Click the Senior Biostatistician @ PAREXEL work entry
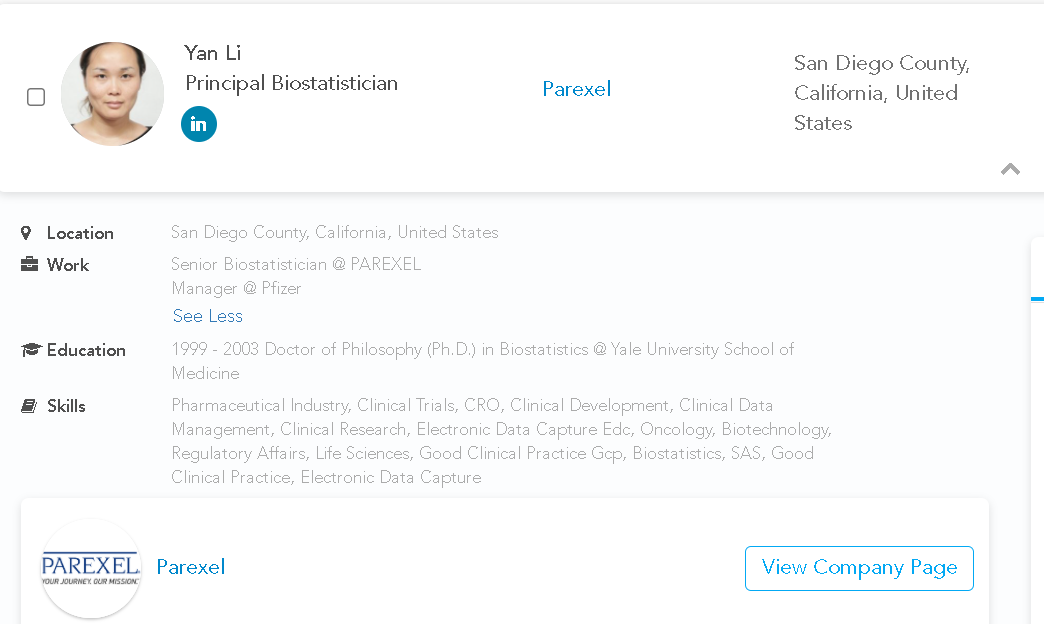Viewport: 1044px width, 624px height. coord(296,264)
